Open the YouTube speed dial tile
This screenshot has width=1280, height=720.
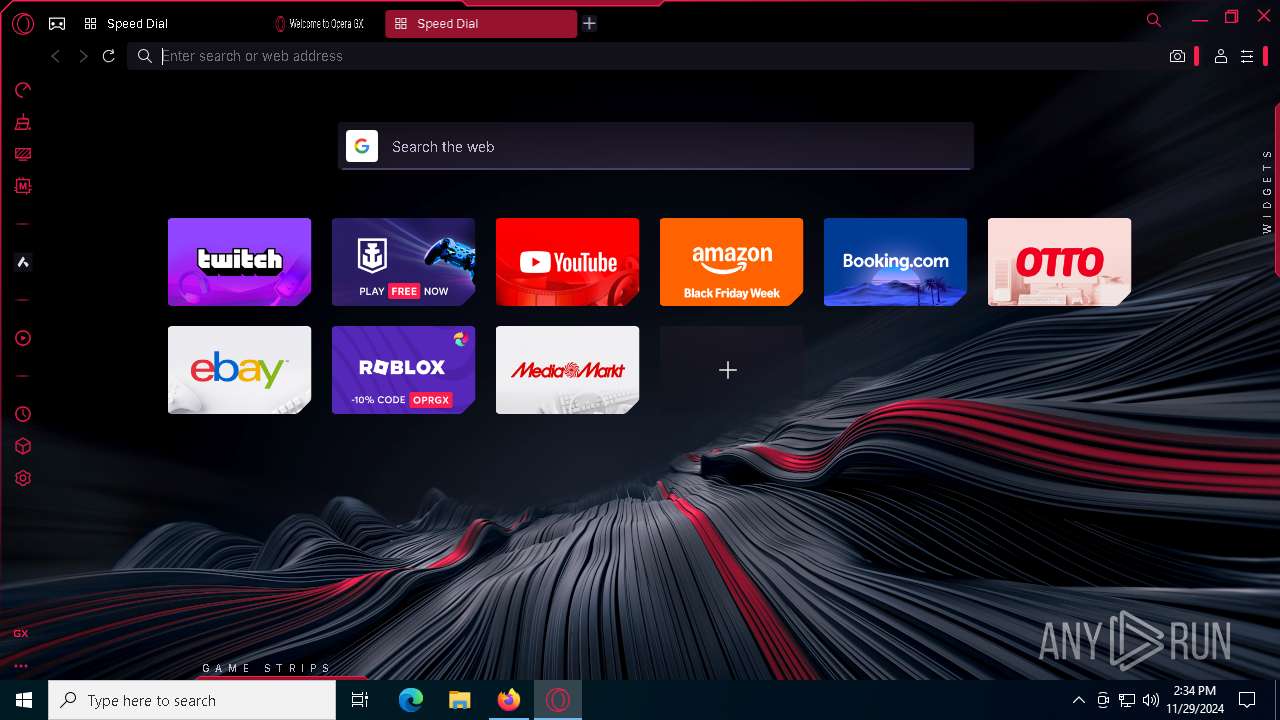click(567, 262)
